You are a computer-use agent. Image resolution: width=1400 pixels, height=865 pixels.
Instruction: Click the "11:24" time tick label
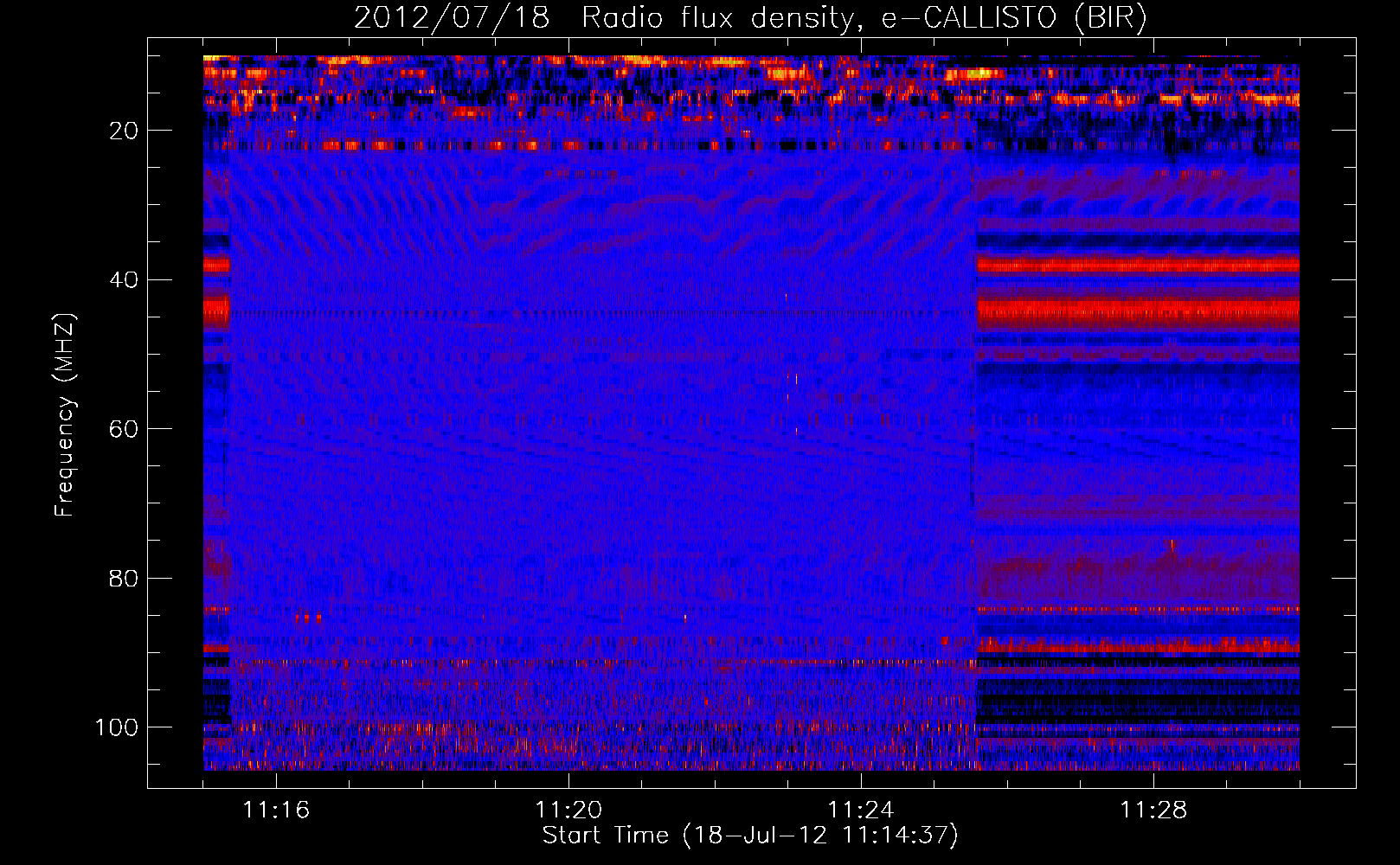click(861, 811)
